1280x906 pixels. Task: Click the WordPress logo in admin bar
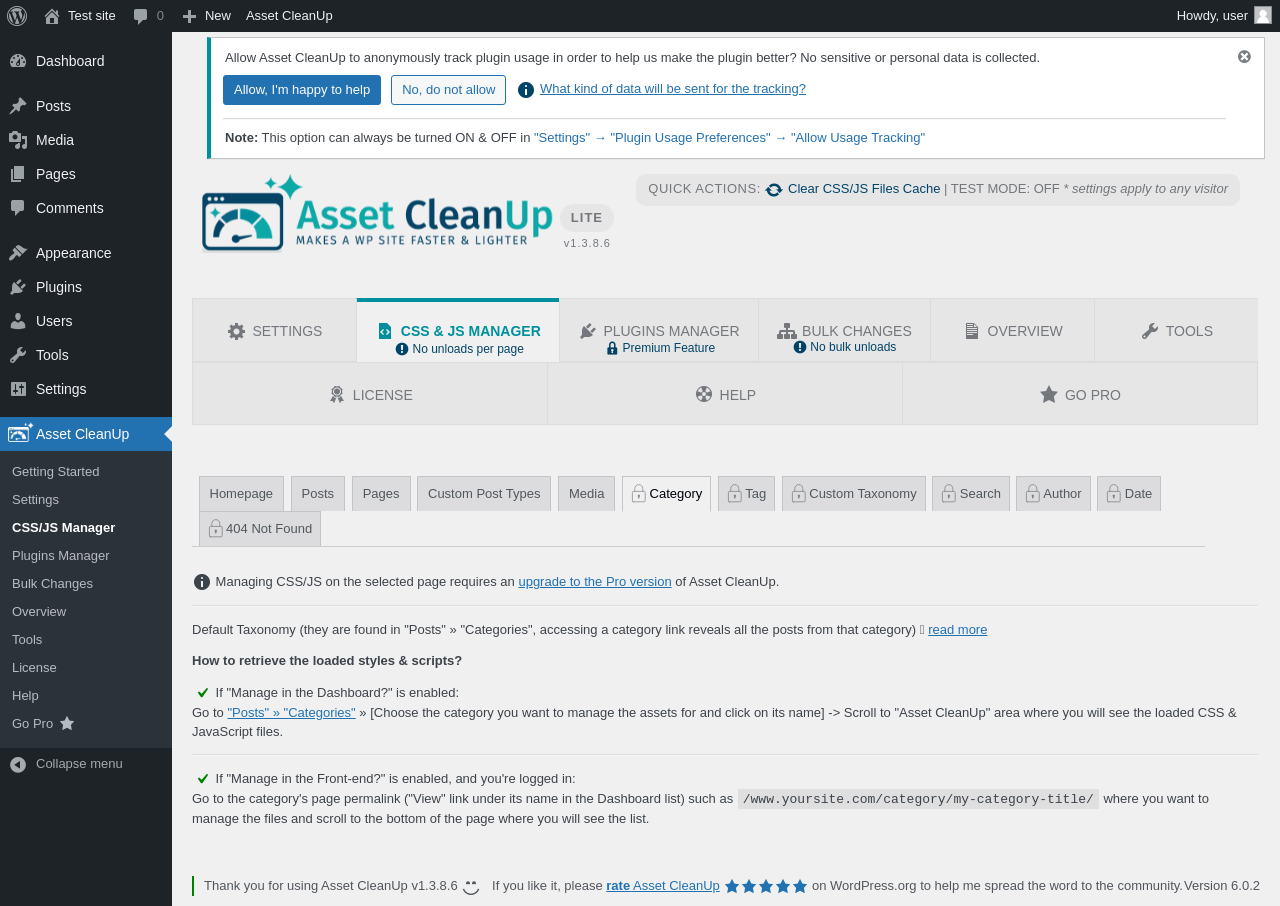17,16
